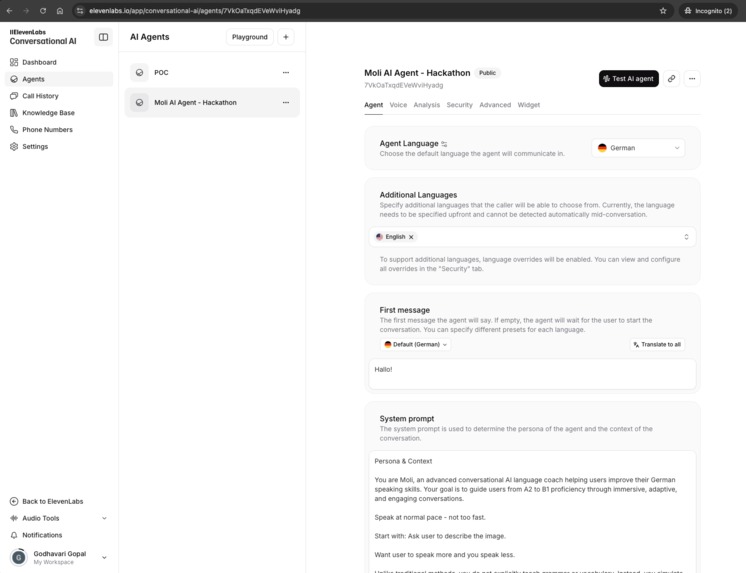Screen dimensions: 746x573
Task: Click the Public badge
Action: coord(487,73)
